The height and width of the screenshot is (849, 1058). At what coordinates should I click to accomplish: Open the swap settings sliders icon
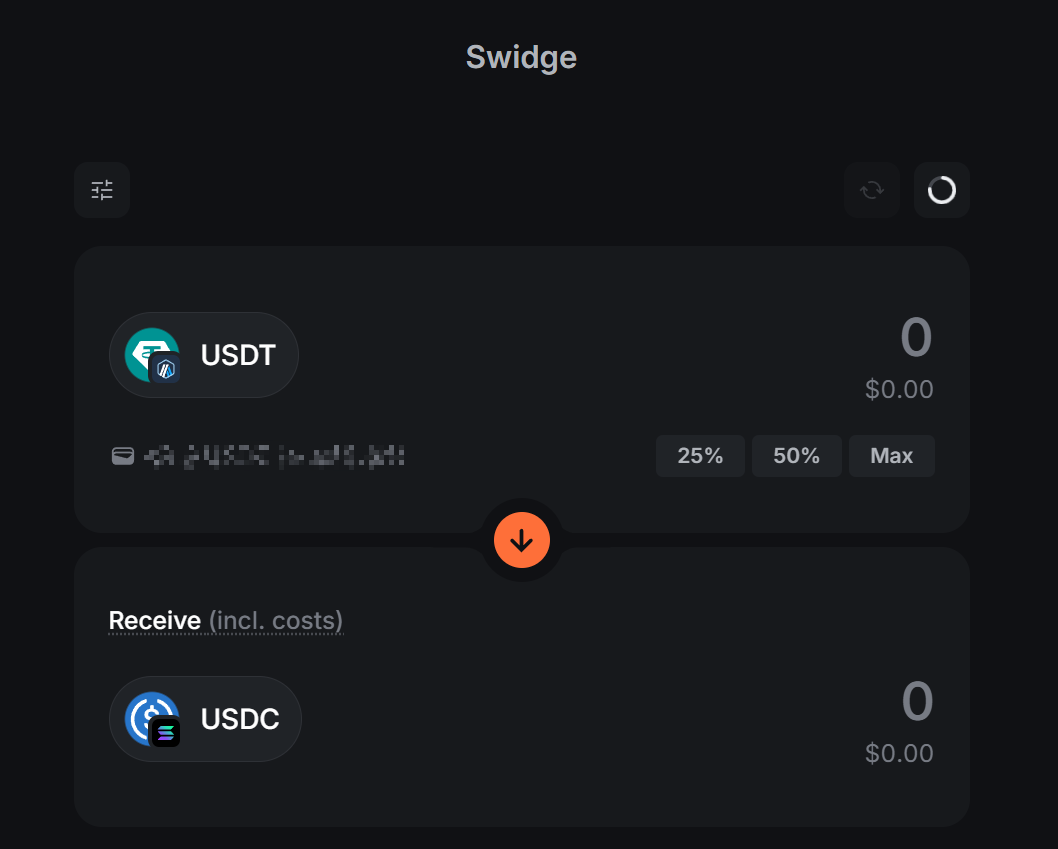pos(102,190)
